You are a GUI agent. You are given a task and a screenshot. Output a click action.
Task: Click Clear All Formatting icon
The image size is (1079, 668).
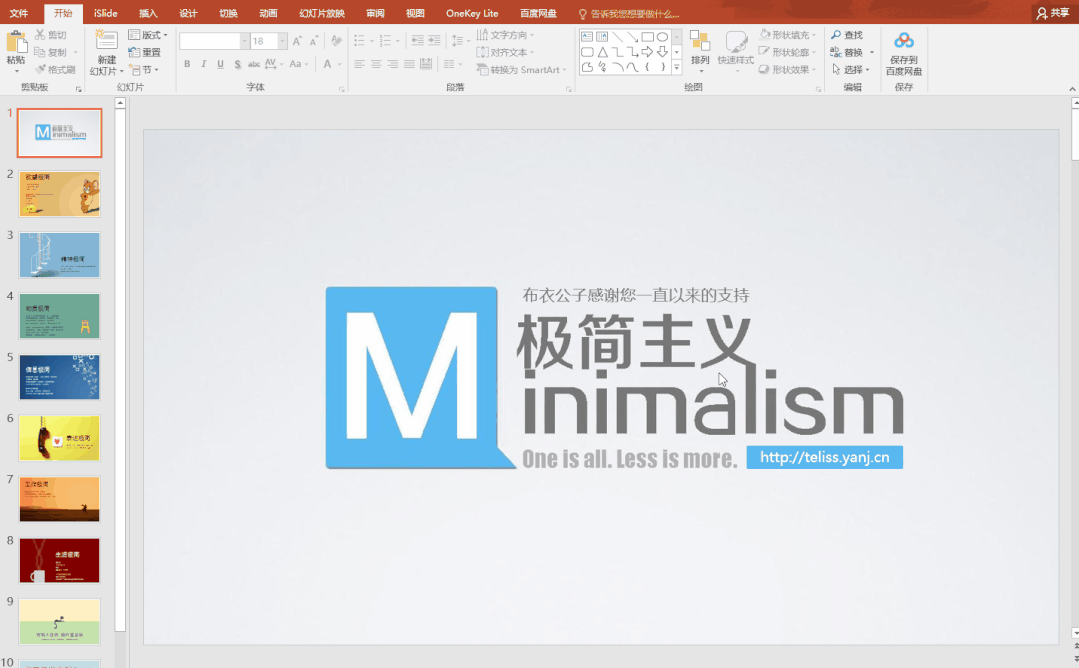click(336, 41)
